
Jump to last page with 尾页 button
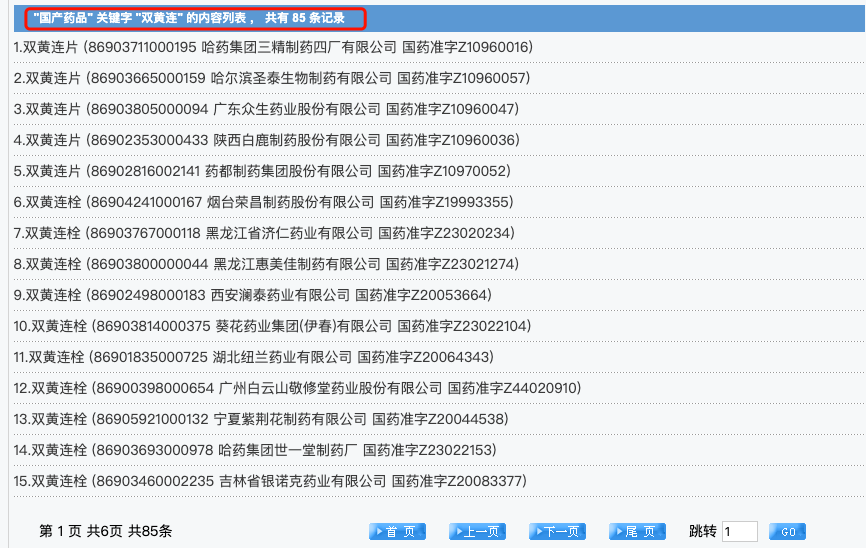pos(638,532)
